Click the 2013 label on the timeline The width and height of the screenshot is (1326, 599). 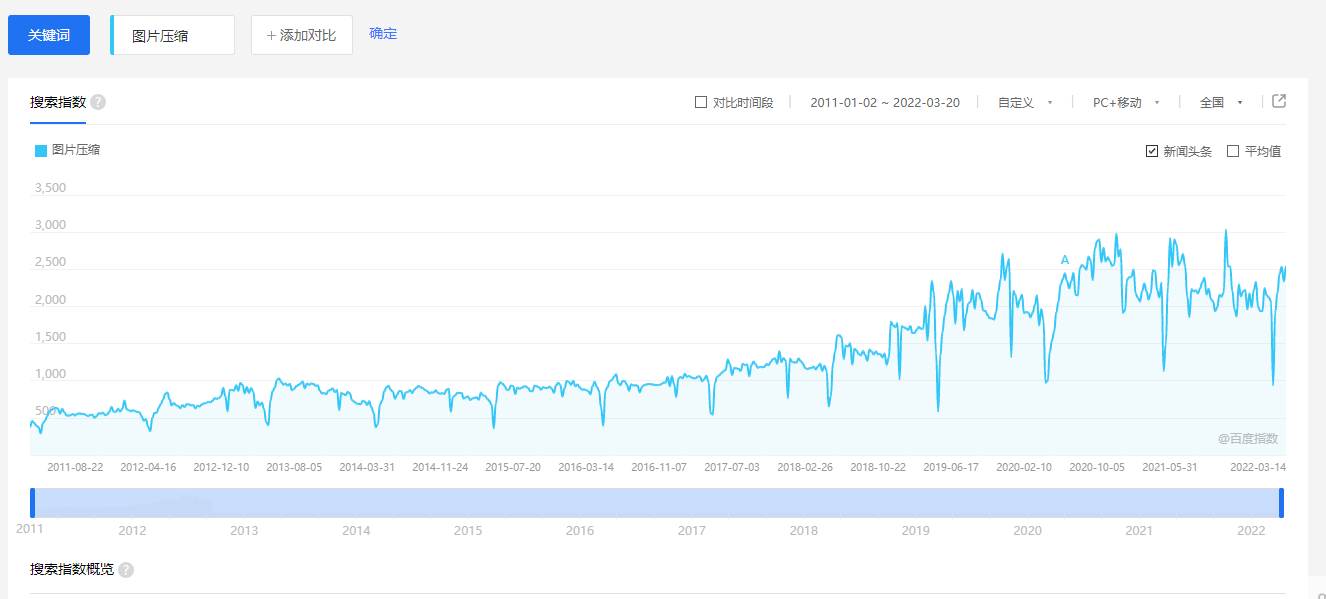[244, 530]
